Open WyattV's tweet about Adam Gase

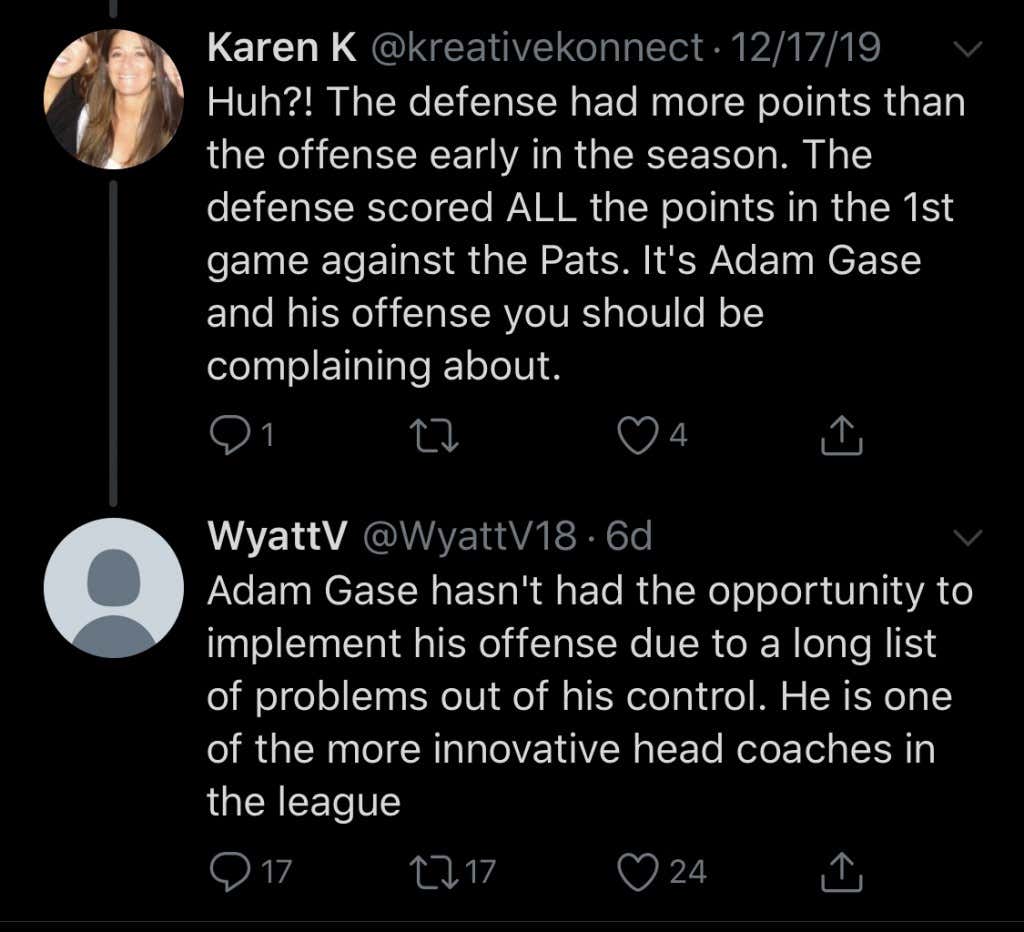580,695
